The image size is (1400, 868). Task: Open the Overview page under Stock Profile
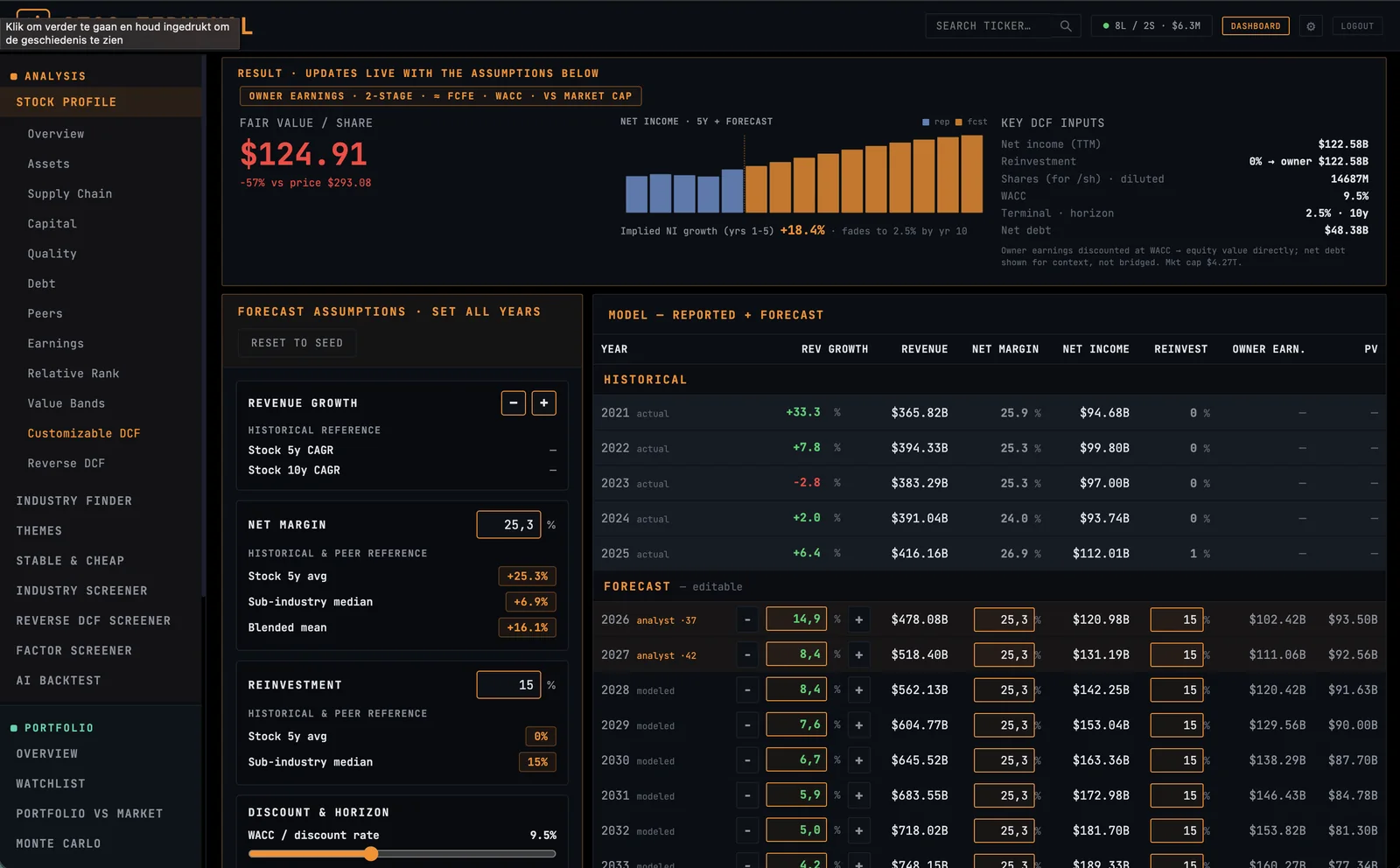56,134
